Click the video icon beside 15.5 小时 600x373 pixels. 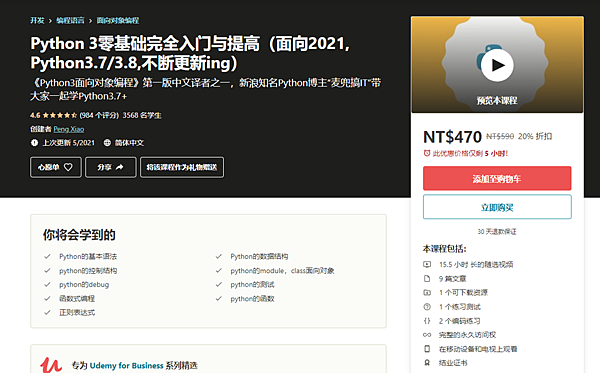coord(427,264)
